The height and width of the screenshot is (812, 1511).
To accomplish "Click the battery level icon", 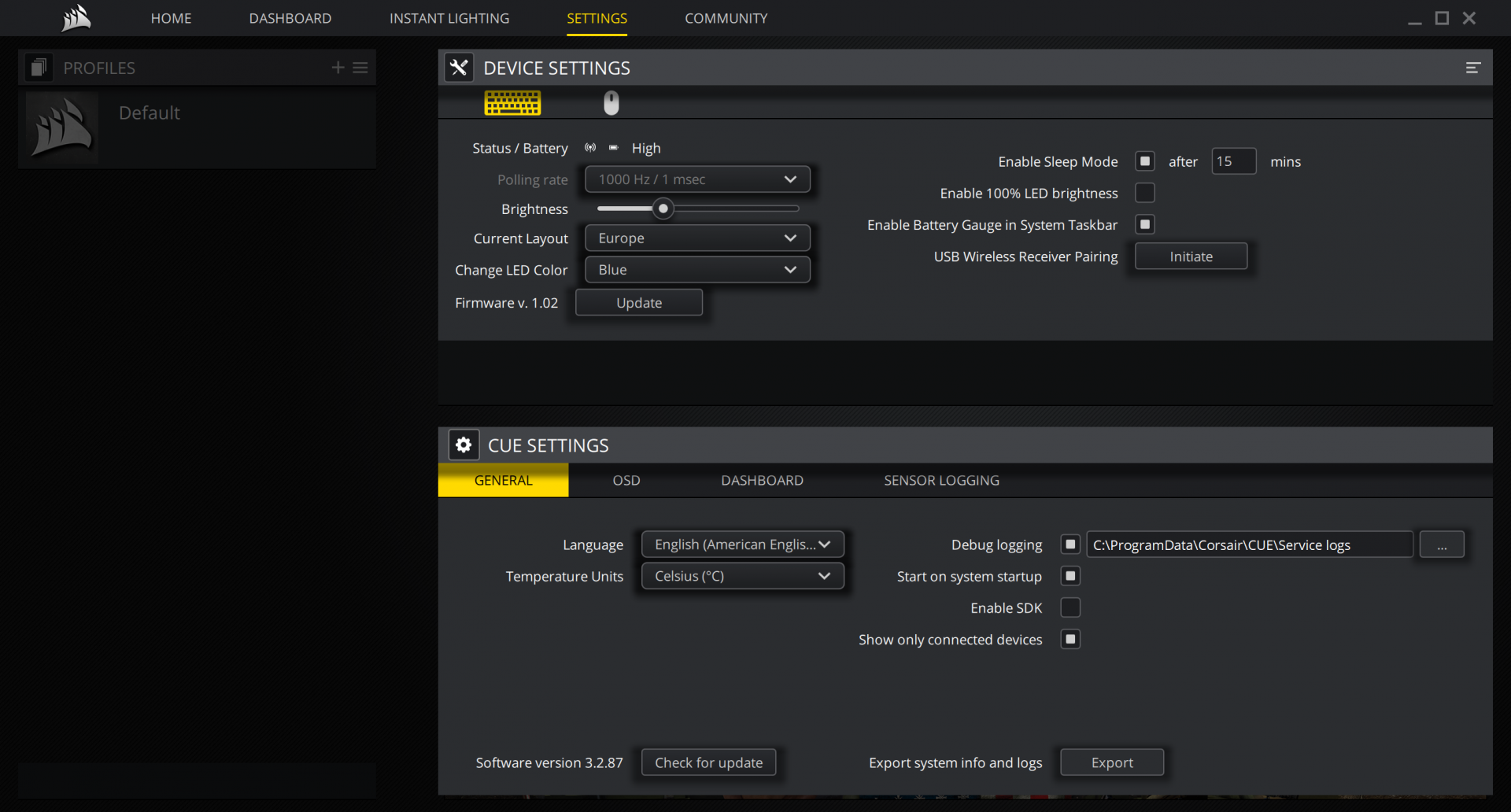I will tap(614, 148).
